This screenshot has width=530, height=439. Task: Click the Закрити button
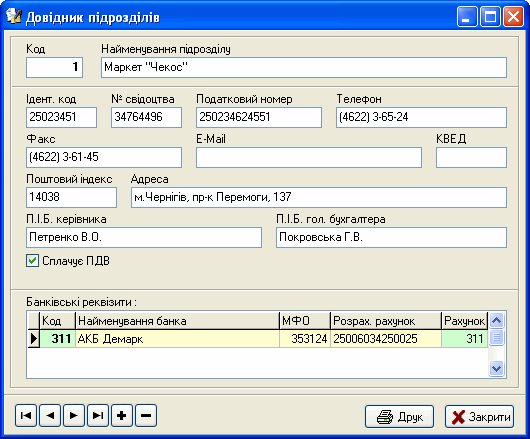pos(480,417)
